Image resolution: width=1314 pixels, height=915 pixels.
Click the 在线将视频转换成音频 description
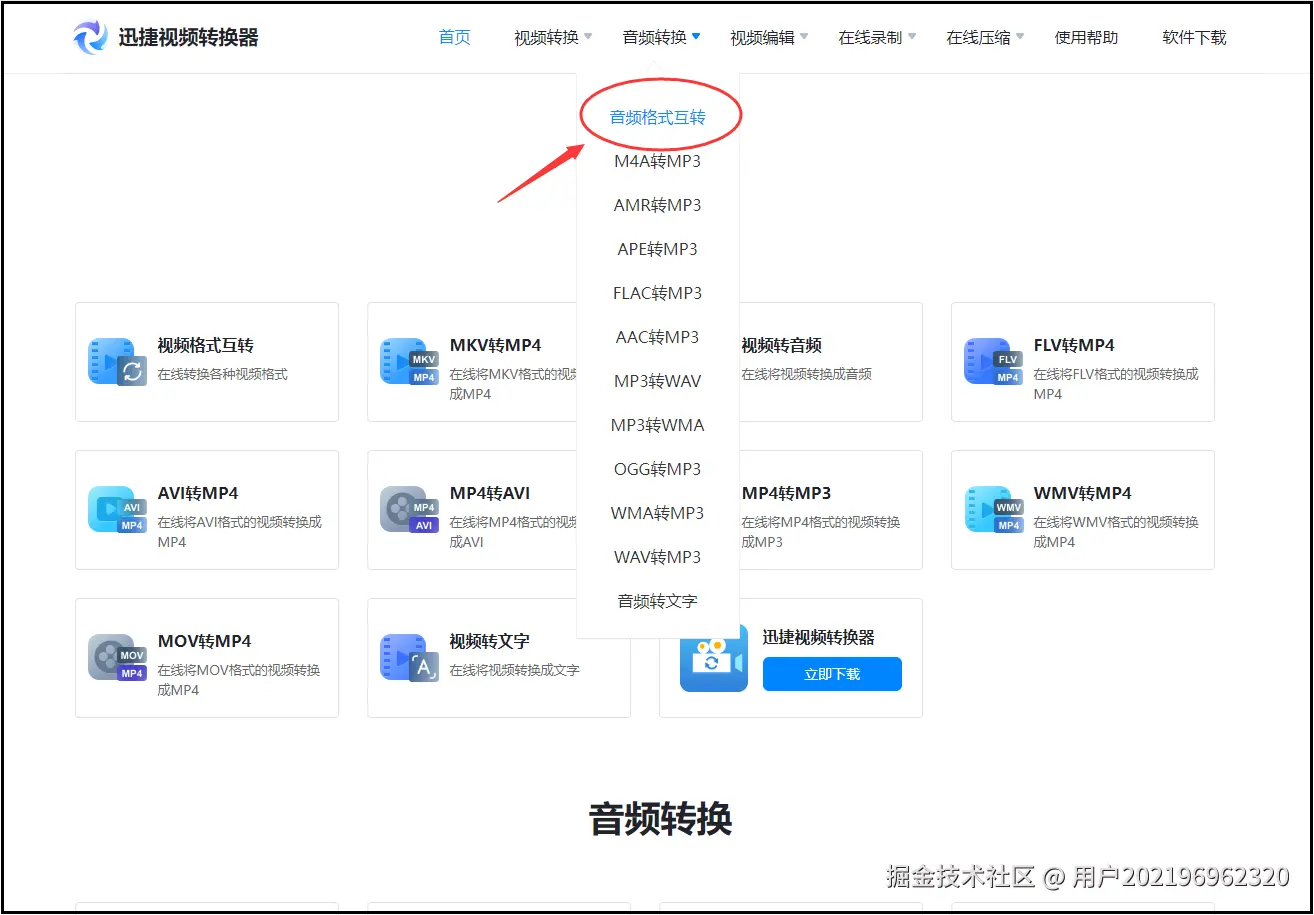point(807,374)
